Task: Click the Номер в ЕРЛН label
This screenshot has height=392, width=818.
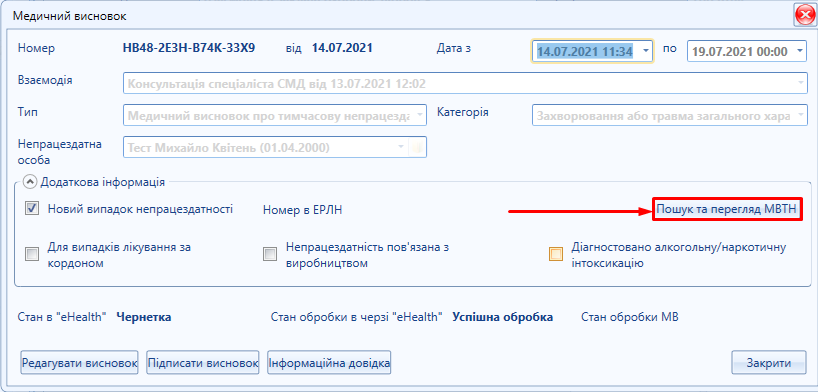Action: [303, 210]
